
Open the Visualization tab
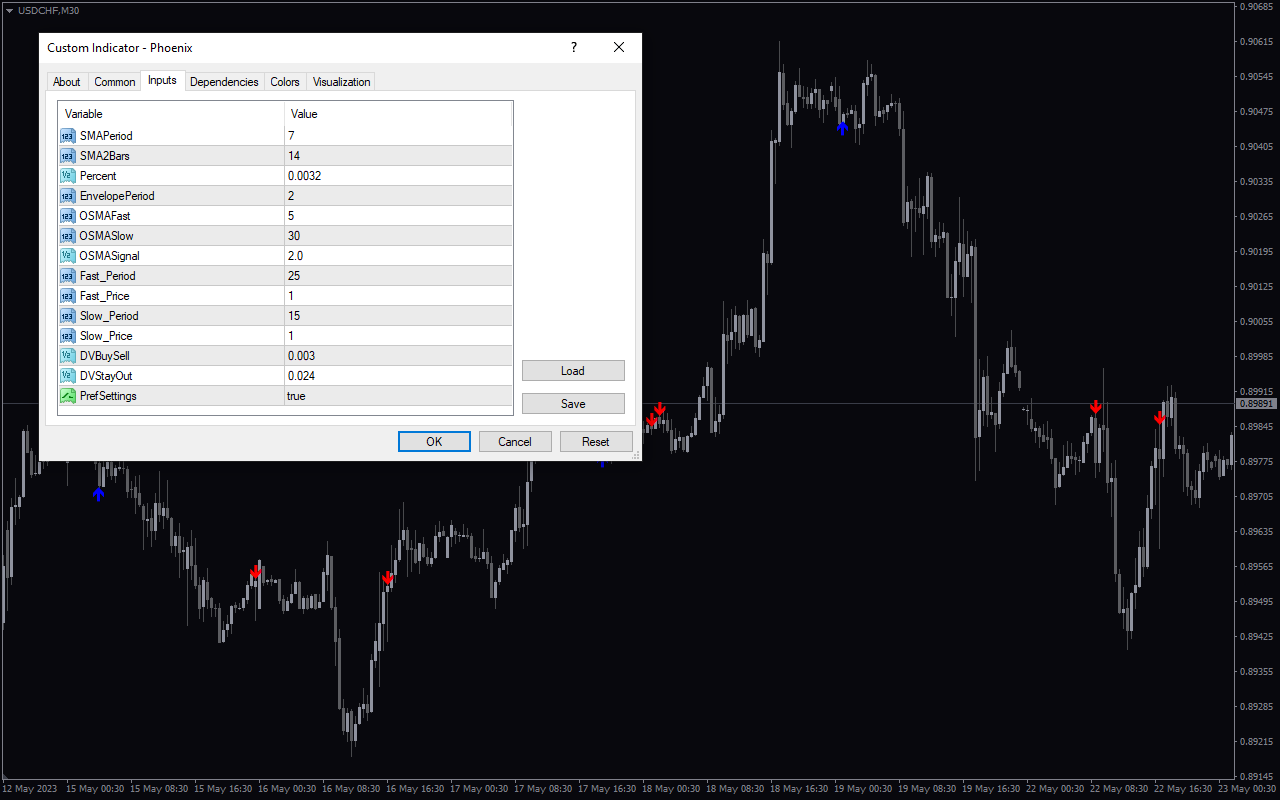point(342,82)
